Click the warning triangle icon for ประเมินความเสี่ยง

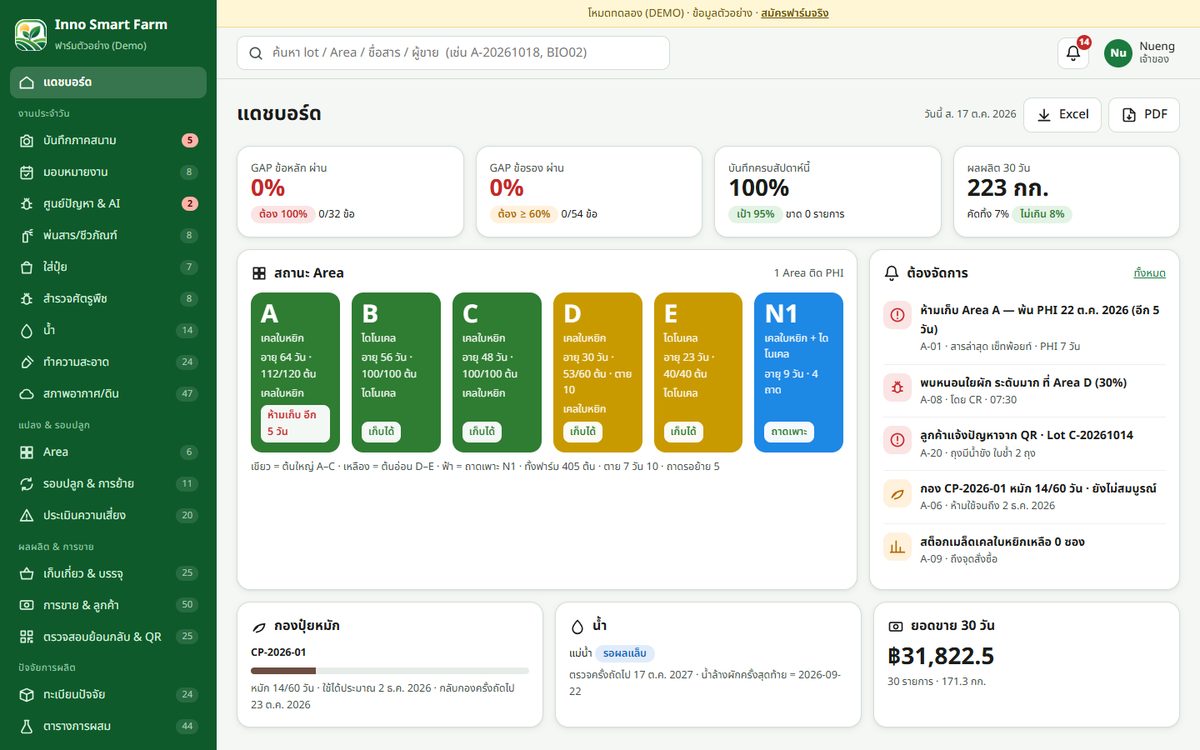tap(27, 515)
